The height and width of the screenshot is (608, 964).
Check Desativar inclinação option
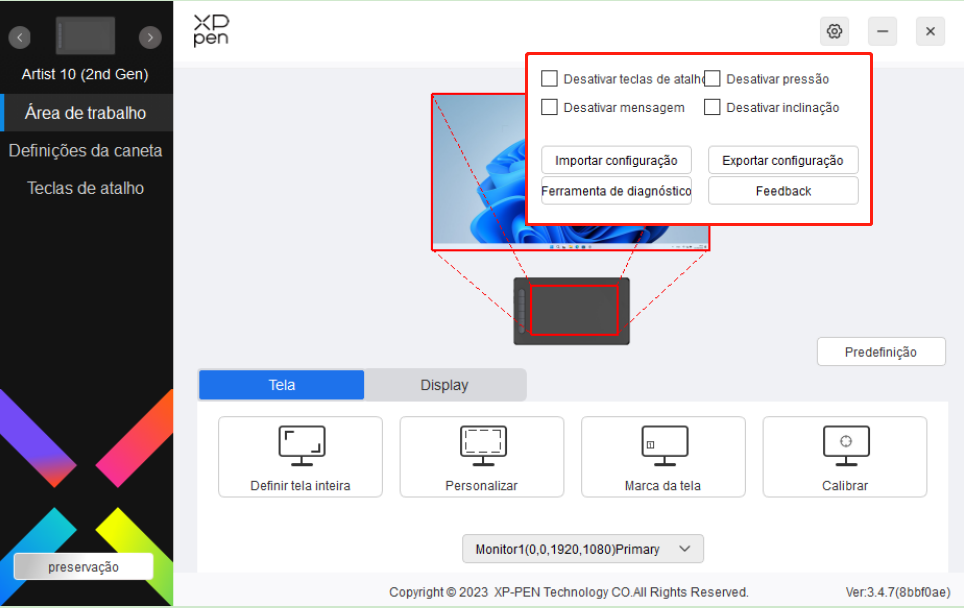712,107
